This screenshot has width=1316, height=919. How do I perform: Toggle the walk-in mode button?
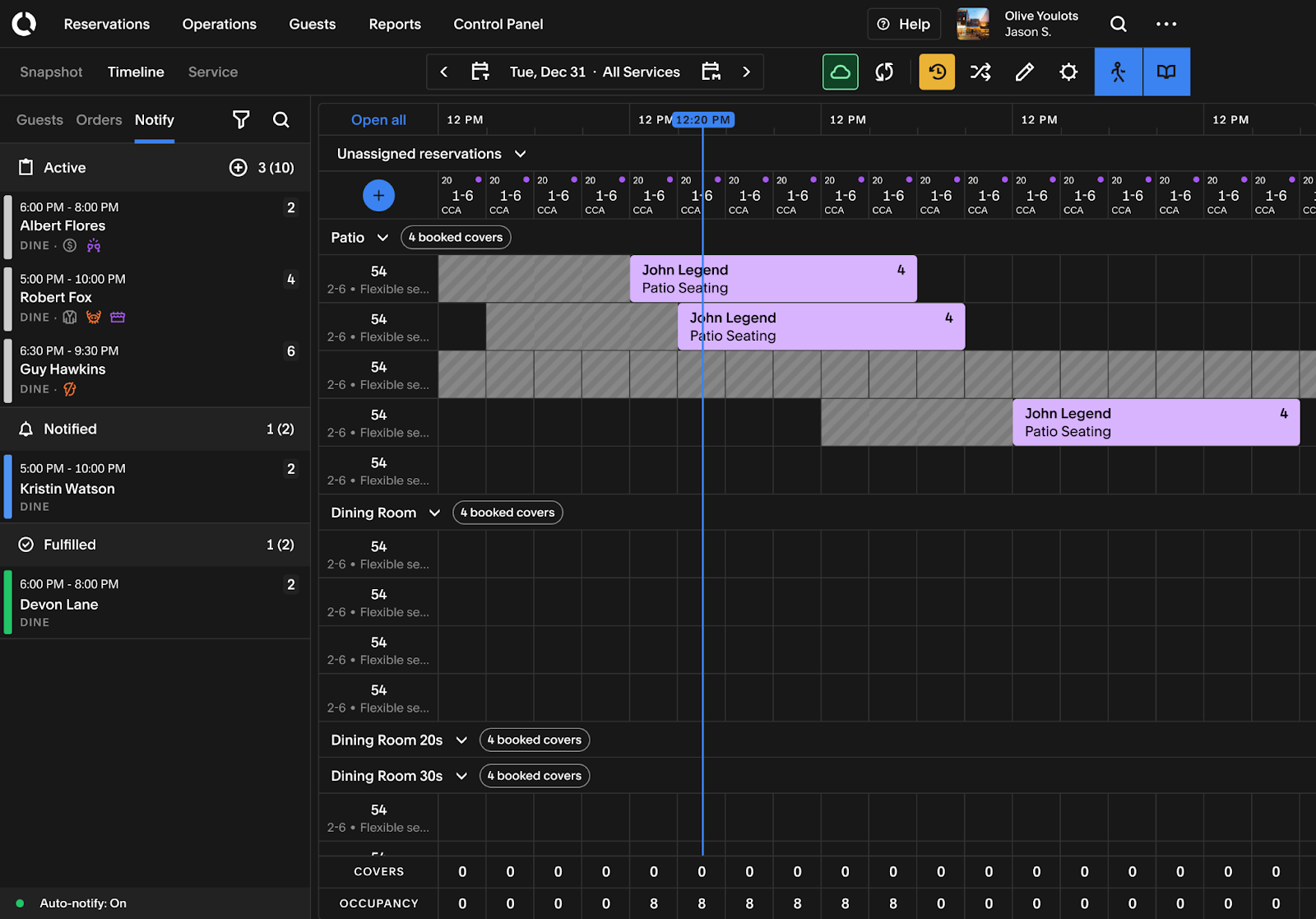(x=1118, y=72)
